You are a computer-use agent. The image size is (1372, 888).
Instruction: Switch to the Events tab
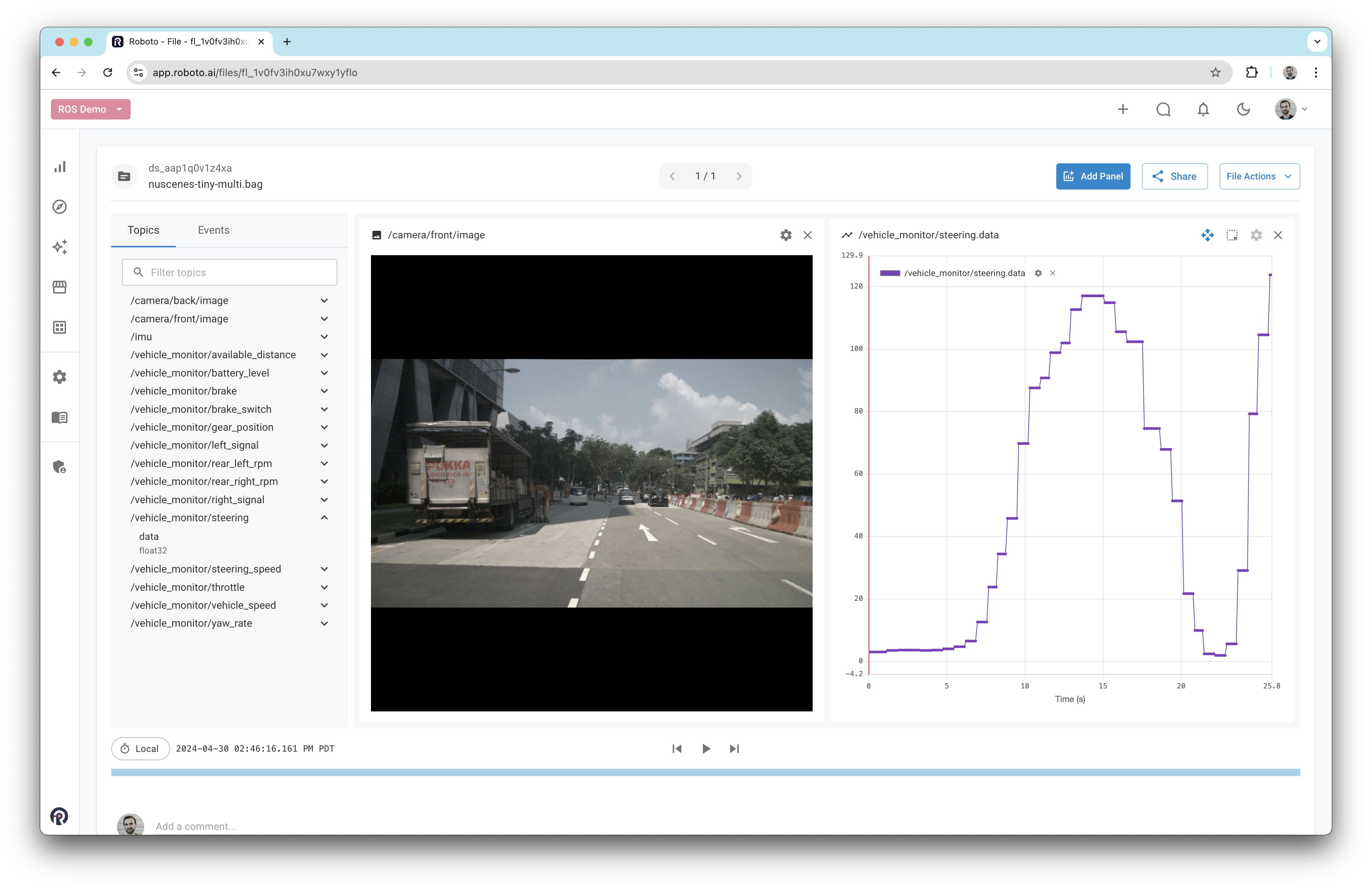tap(213, 230)
